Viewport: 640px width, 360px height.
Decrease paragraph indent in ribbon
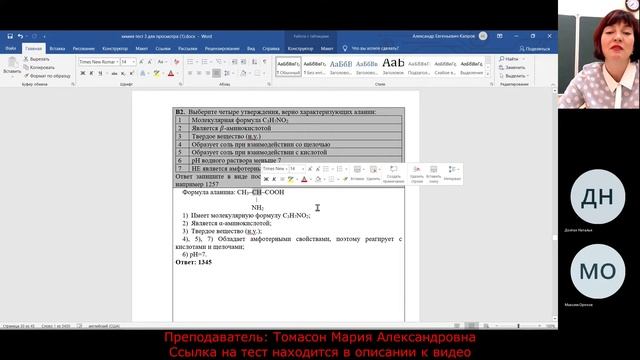234,62
